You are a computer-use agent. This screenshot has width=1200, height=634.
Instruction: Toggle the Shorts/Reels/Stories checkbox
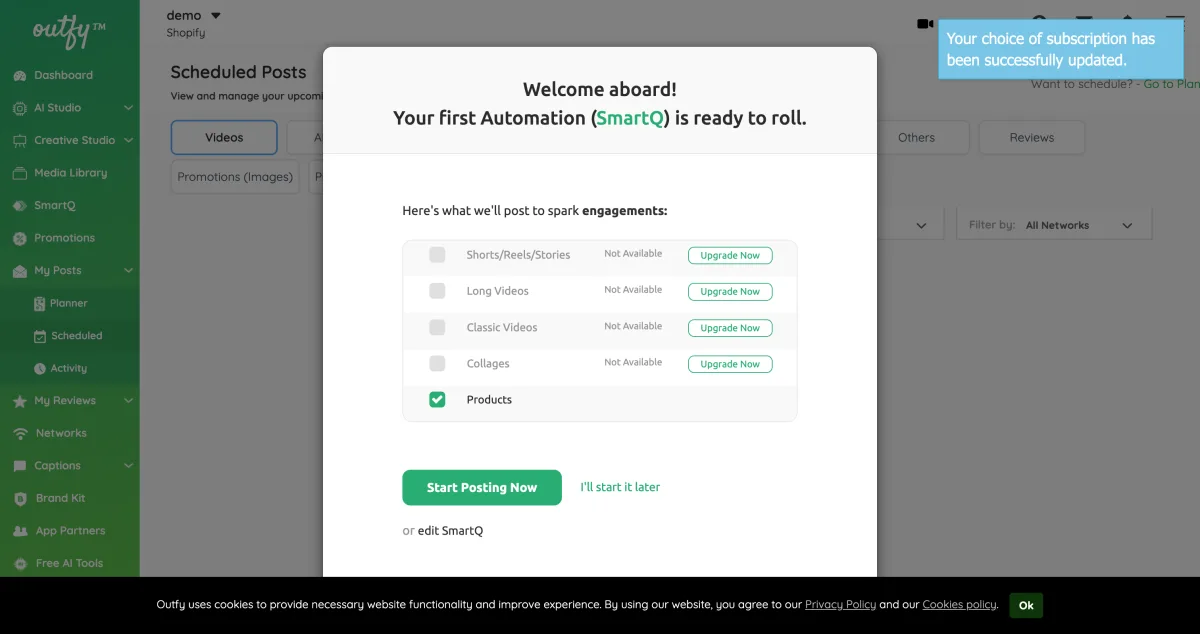pos(437,255)
